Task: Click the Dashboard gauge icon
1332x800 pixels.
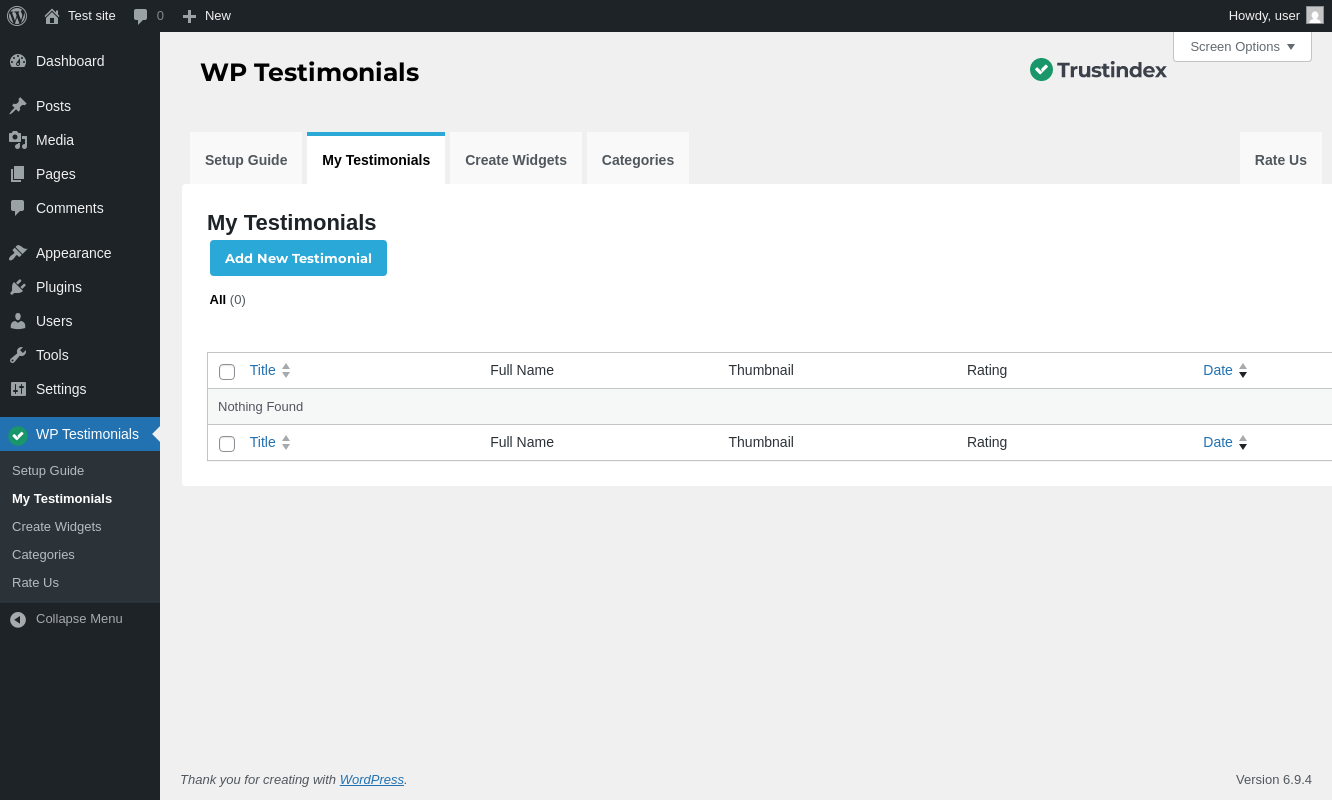Action: point(18,61)
